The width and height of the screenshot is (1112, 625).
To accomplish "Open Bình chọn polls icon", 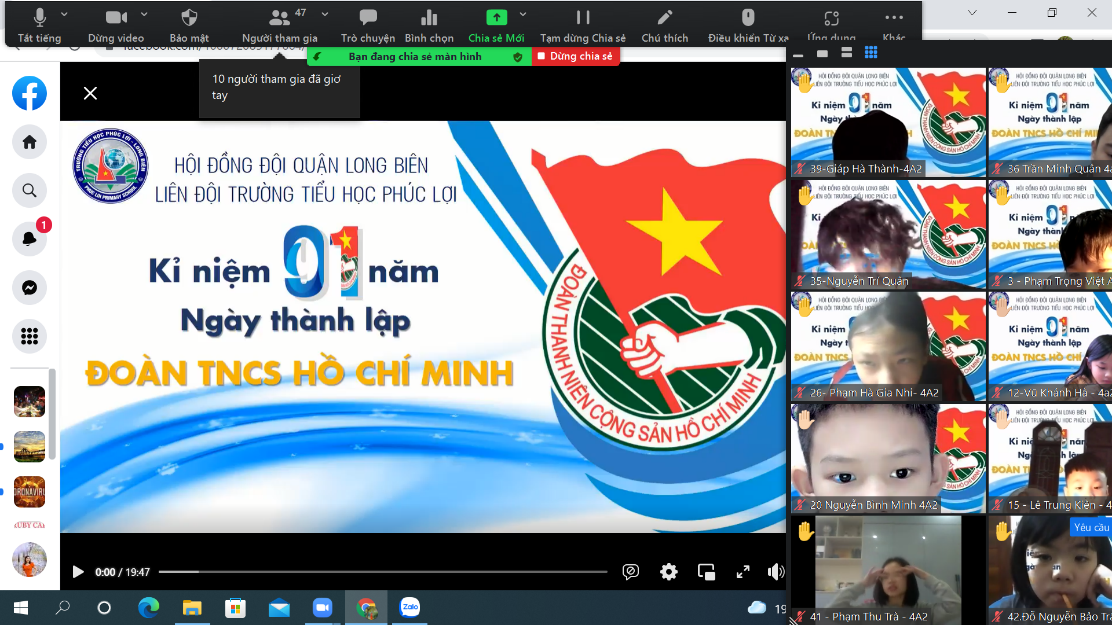I will tap(429, 24).
